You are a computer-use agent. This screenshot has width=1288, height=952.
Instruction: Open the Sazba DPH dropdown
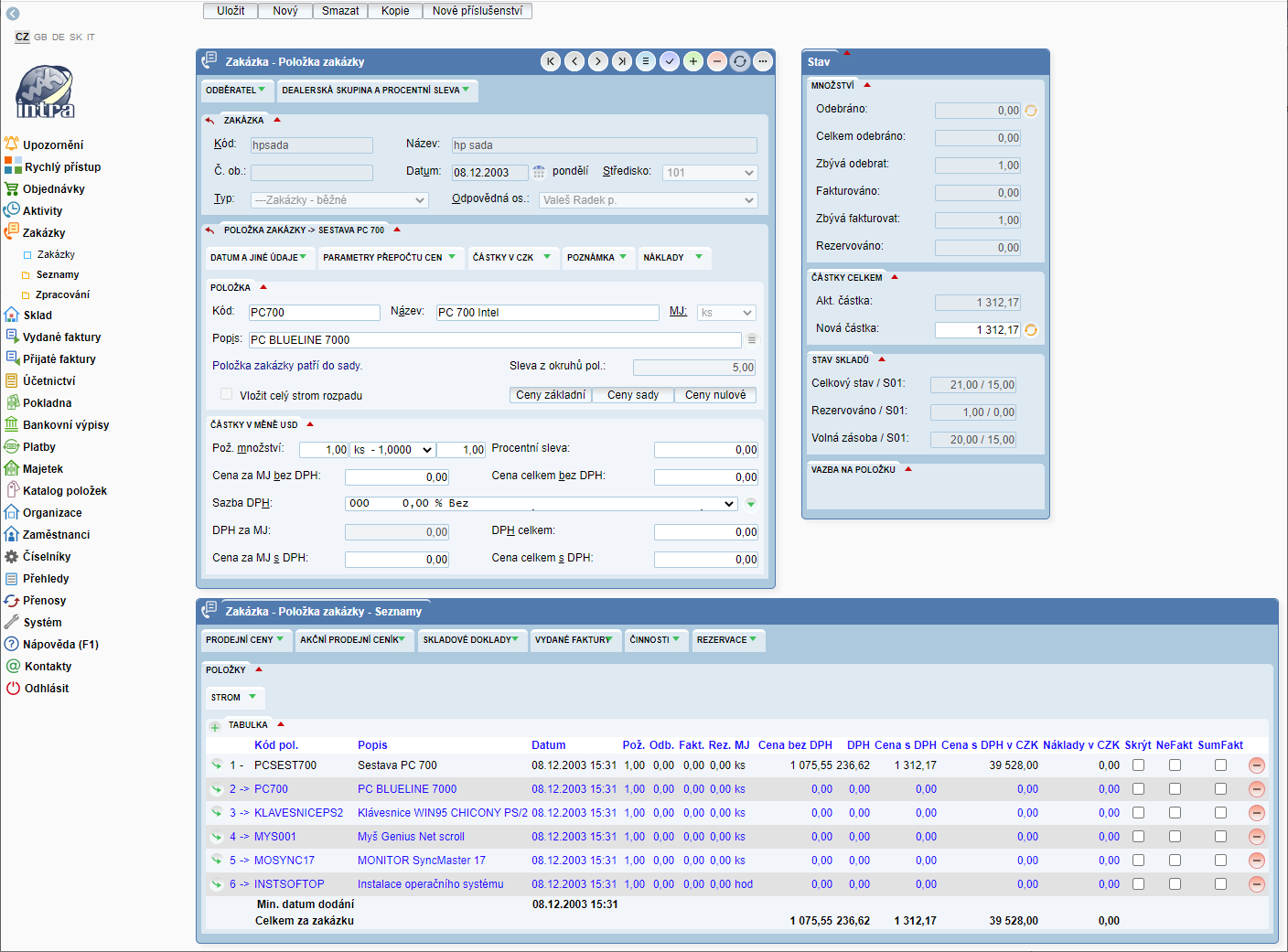tap(540, 504)
